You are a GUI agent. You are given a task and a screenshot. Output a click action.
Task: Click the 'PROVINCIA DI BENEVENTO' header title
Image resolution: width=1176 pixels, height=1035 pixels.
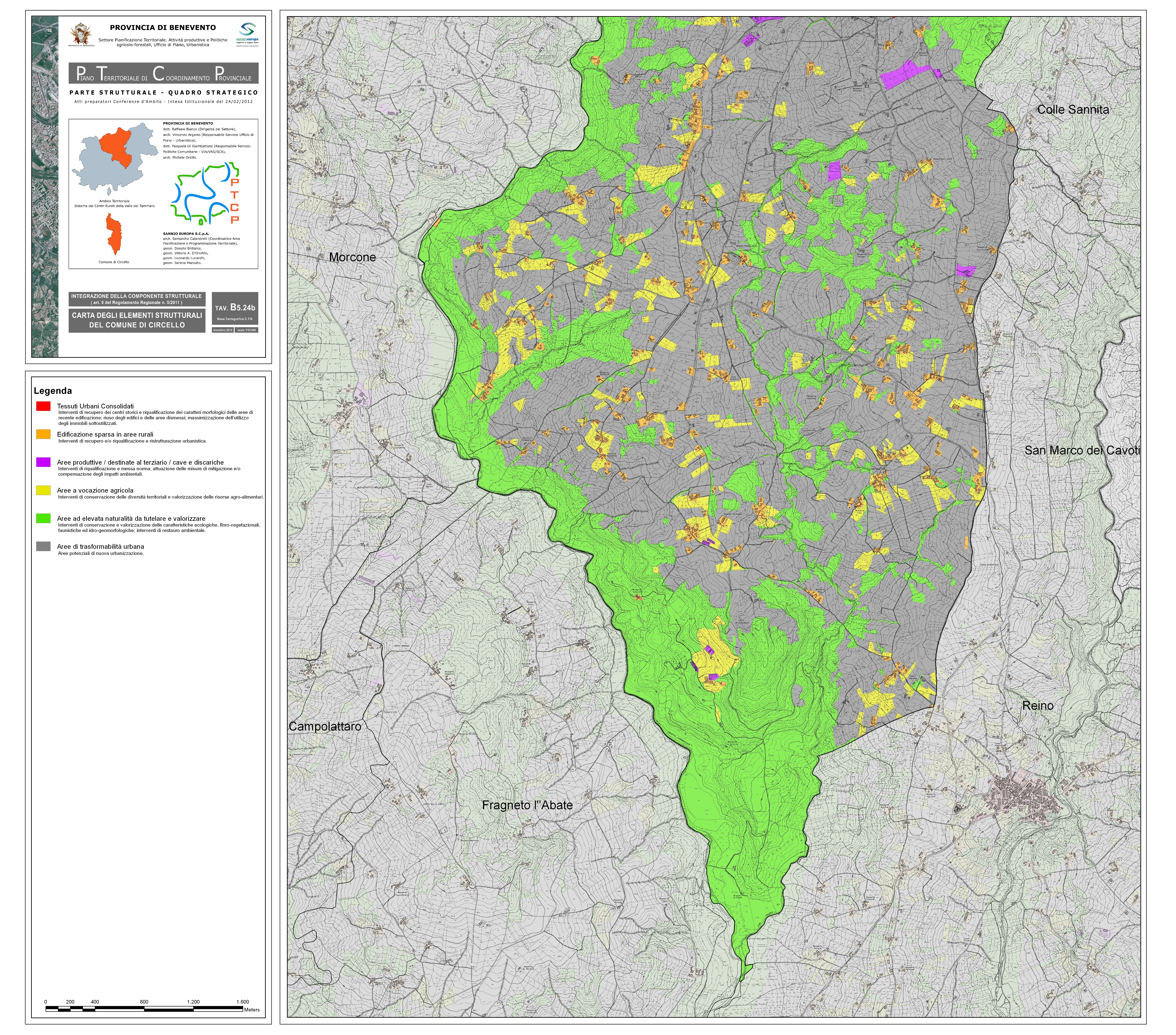click(x=163, y=28)
